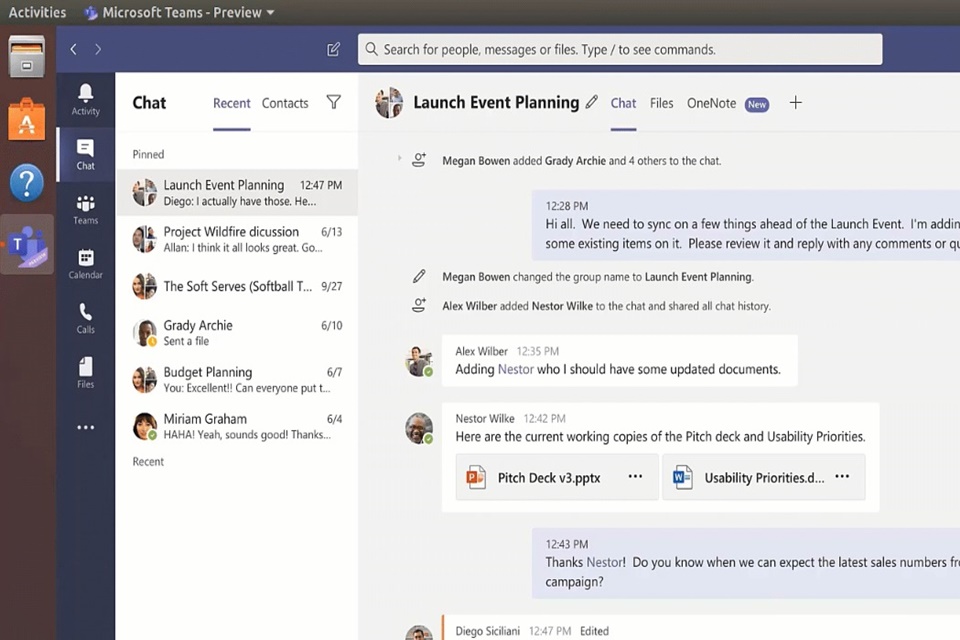Click 'Diego Siciliani' sender name at 12:47 PM
This screenshot has height=640, width=960.
tap(487, 631)
